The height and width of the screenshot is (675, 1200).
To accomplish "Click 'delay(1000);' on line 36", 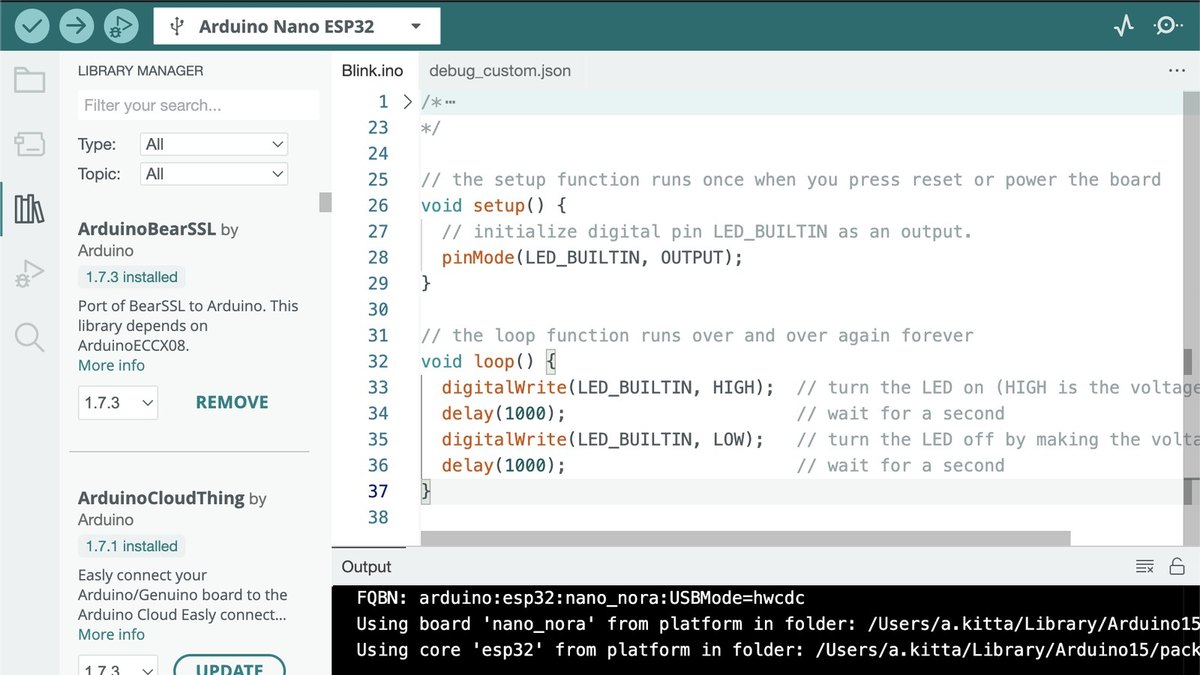I will tap(504, 466).
